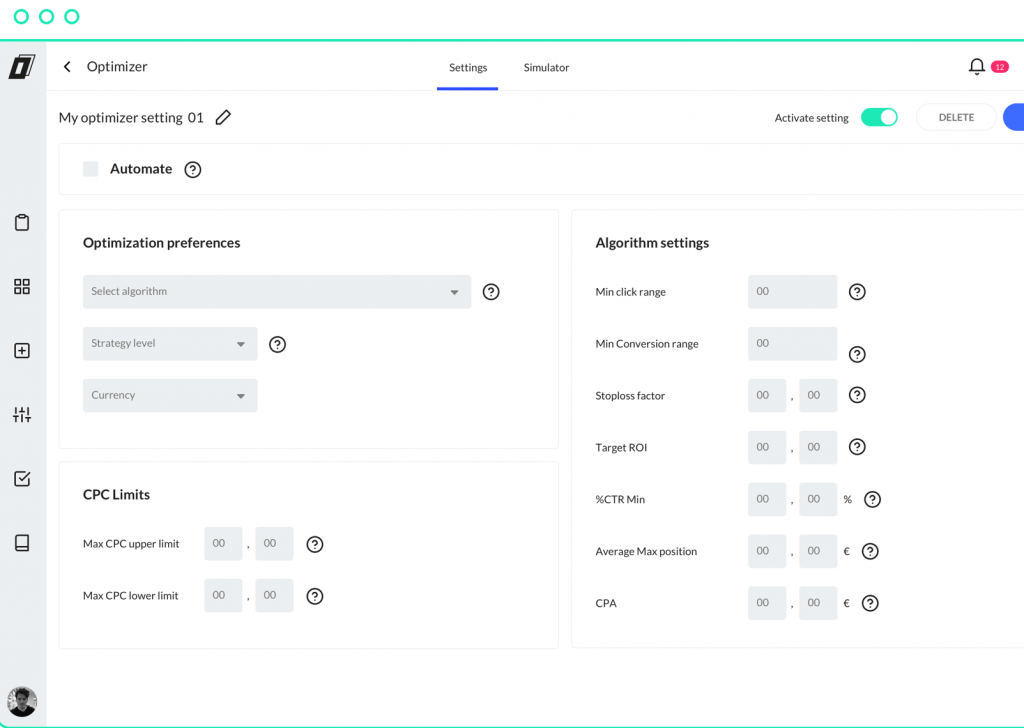Check the Automate checkbox
Image resolution: width=1024 pixels, height=728 pixels.
point(91,169)
